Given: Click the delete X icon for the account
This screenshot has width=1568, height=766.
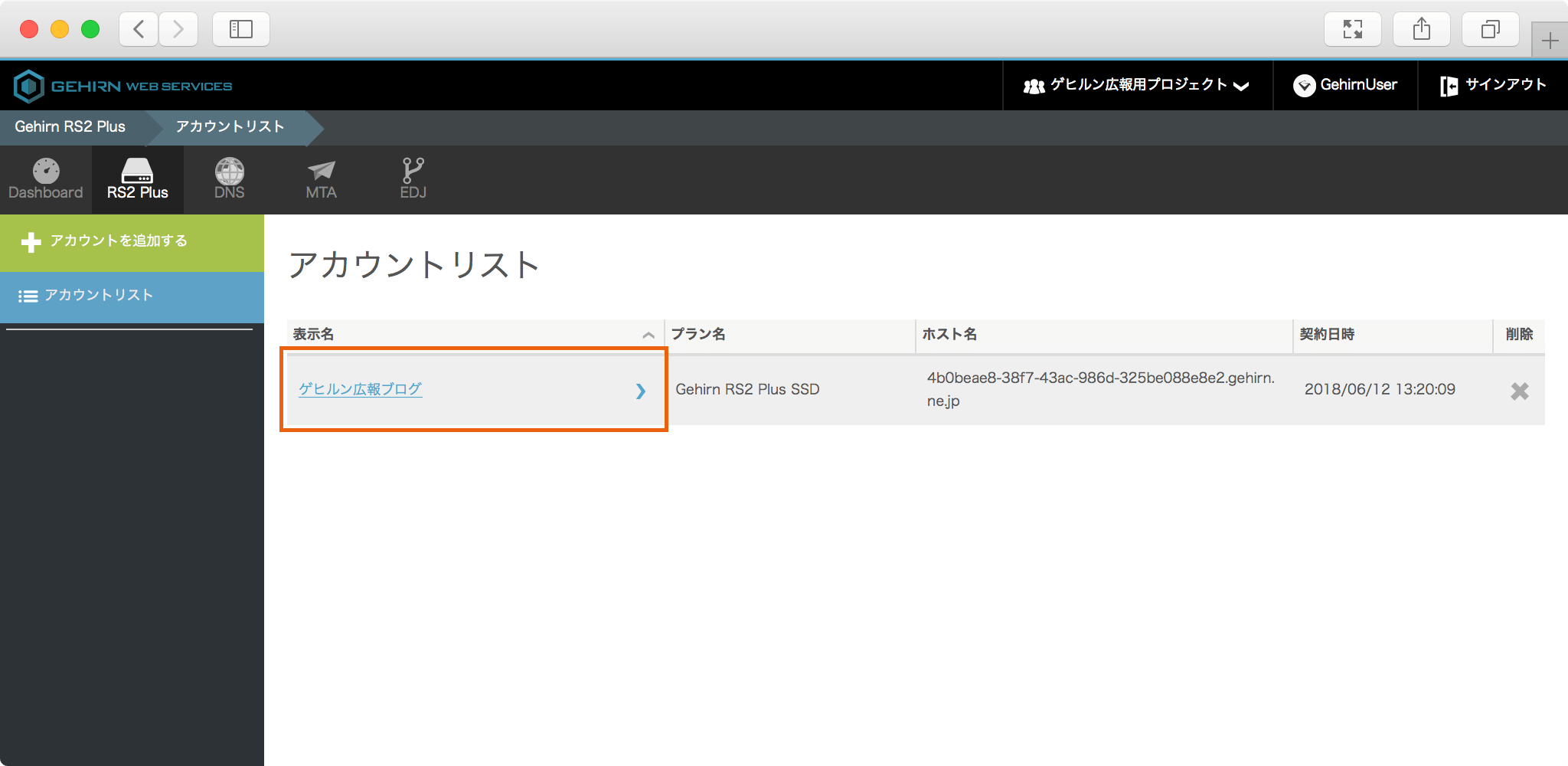Looking at the screenshot, I should click(1519, 391).
